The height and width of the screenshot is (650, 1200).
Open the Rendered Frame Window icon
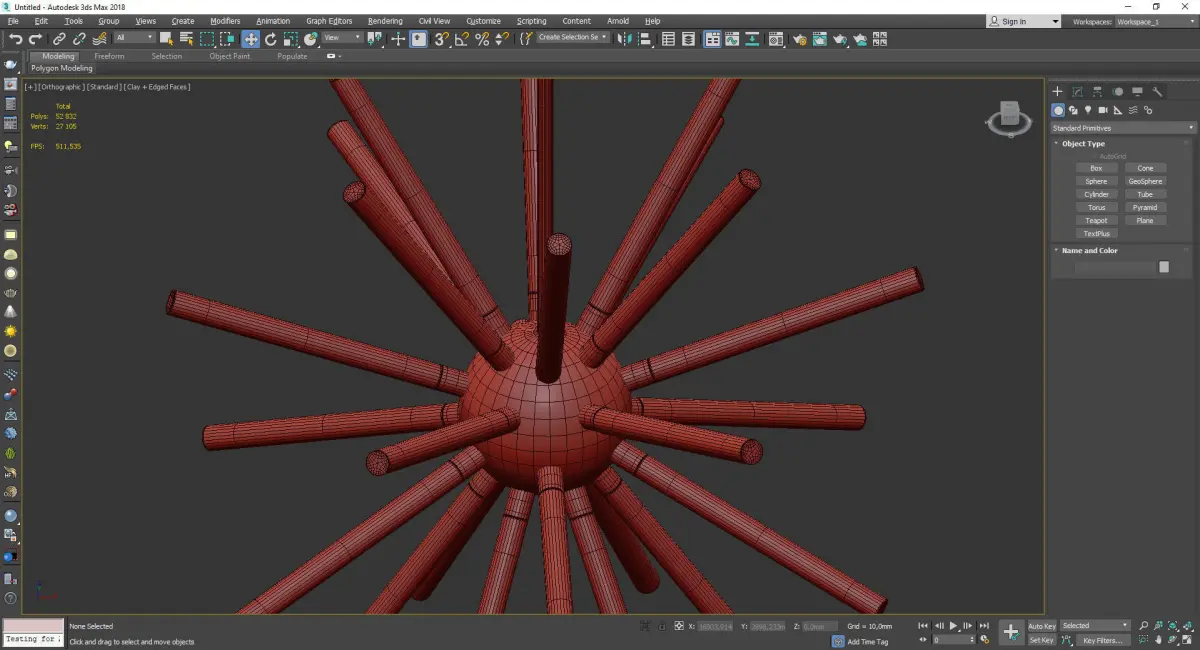[x=819, y=39]
